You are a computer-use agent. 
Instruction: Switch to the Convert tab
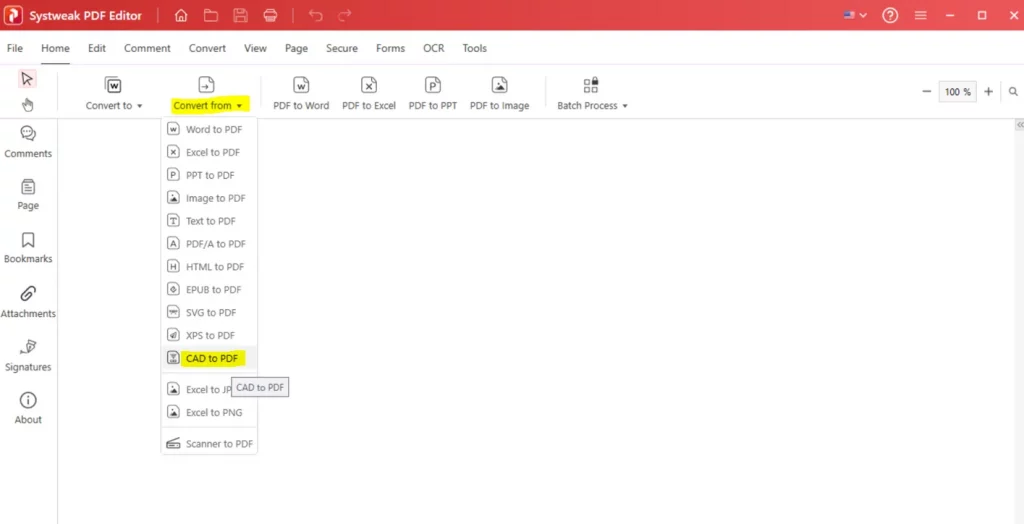point(207,48)
